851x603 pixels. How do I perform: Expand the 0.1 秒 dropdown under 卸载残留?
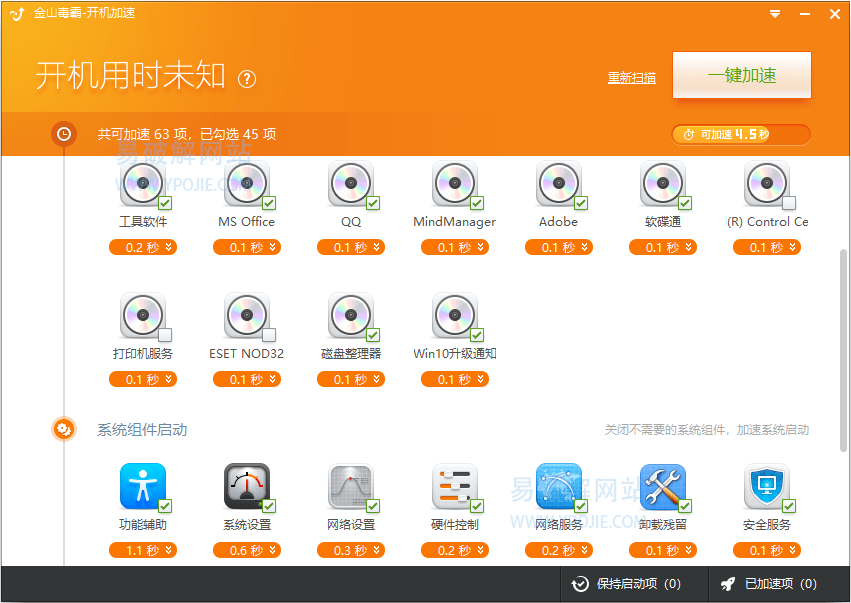(663, 550)
